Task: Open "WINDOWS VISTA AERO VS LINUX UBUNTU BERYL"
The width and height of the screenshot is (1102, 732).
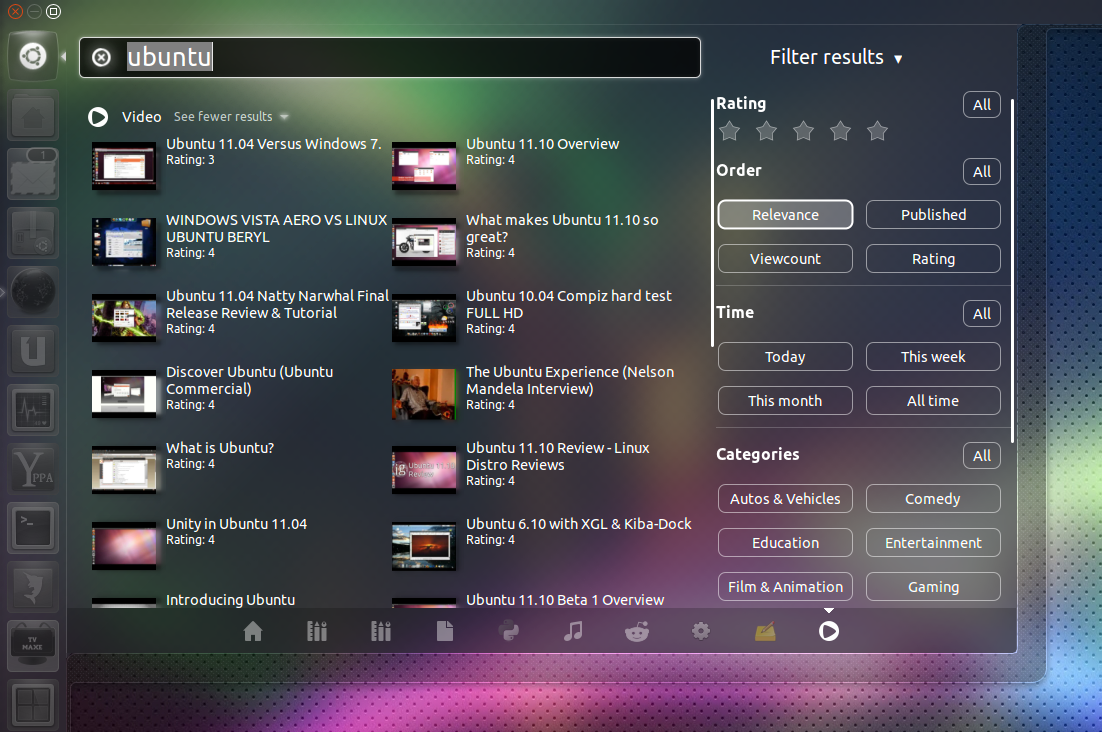Action: coord(276,228)
